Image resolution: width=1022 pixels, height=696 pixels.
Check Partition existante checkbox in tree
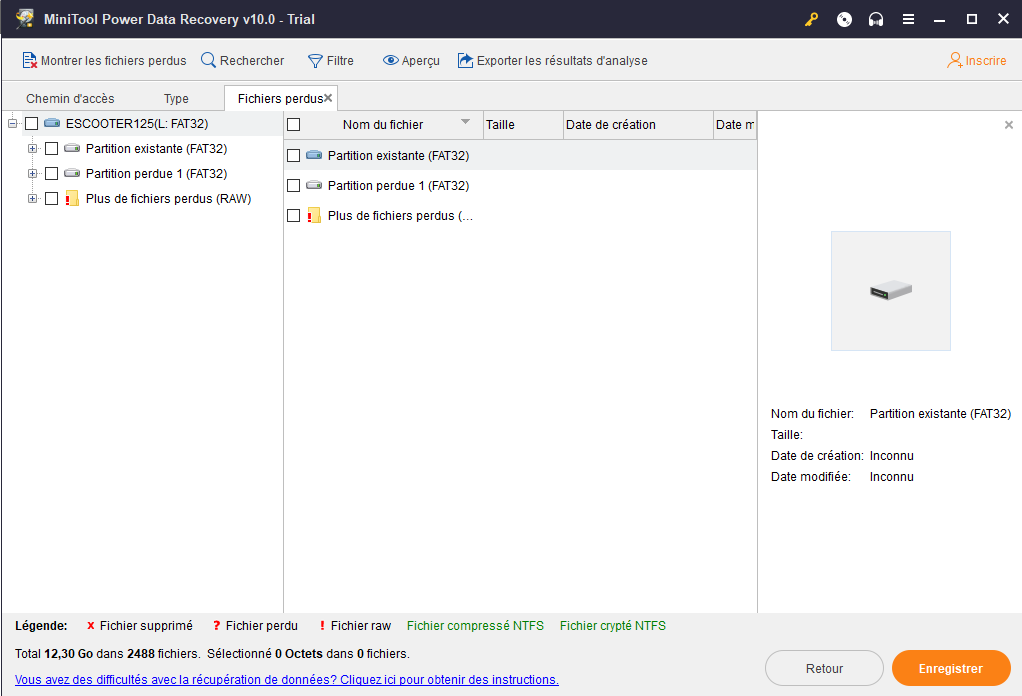point(51,149)
